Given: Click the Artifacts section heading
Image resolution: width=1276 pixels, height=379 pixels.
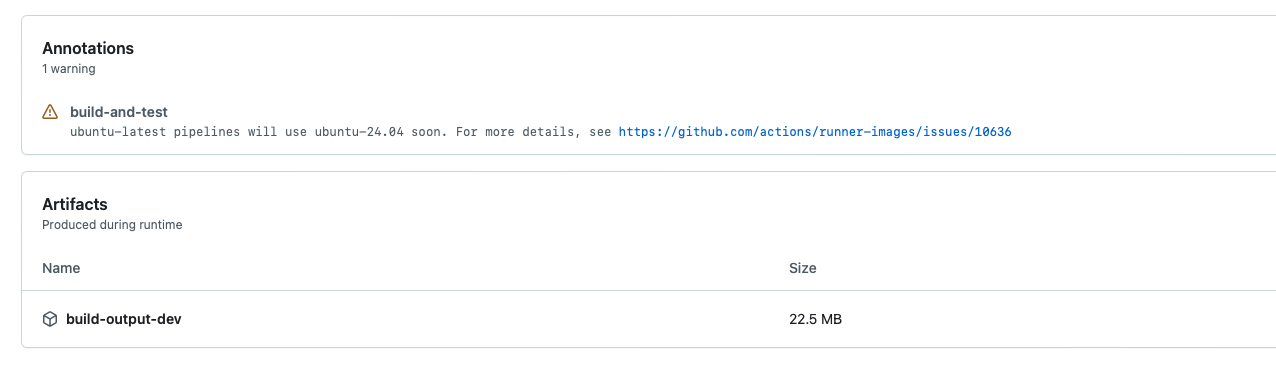Looking at the screenshot, I should [x=75, y=204].
